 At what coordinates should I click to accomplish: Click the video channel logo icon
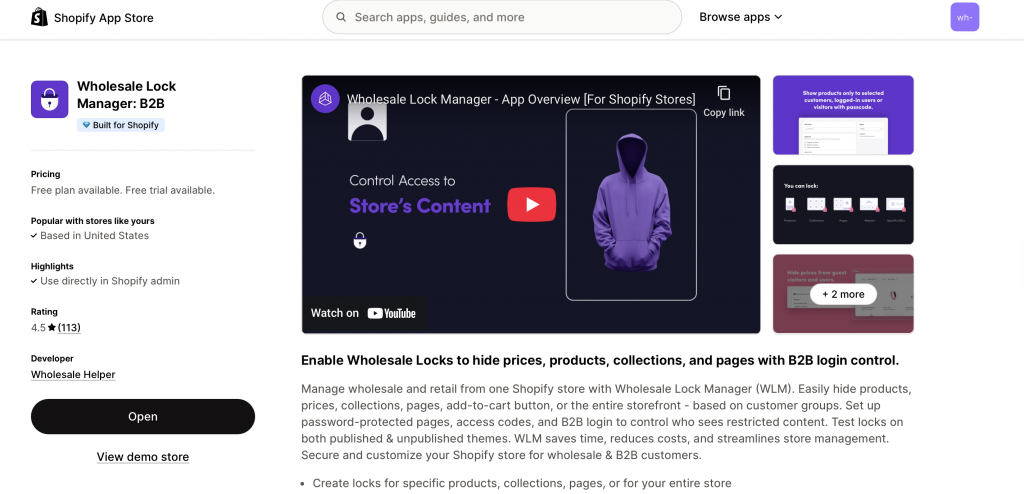pos(325,99)
